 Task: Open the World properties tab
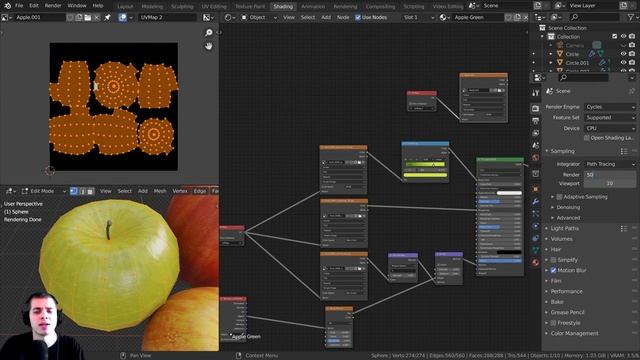tap(536, 158)
